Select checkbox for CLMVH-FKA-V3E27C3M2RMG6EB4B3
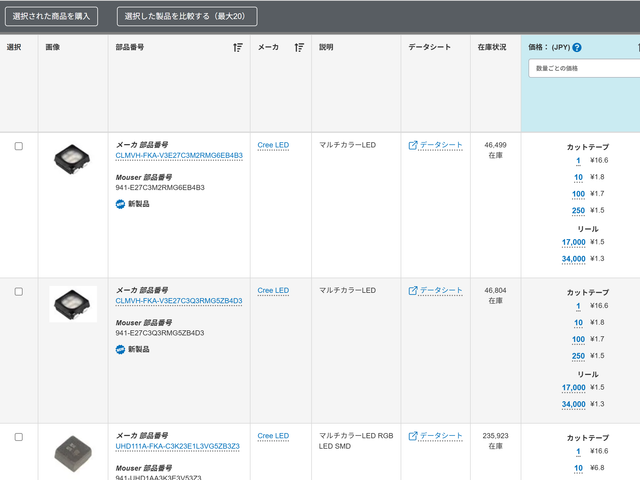 [19, 146]
